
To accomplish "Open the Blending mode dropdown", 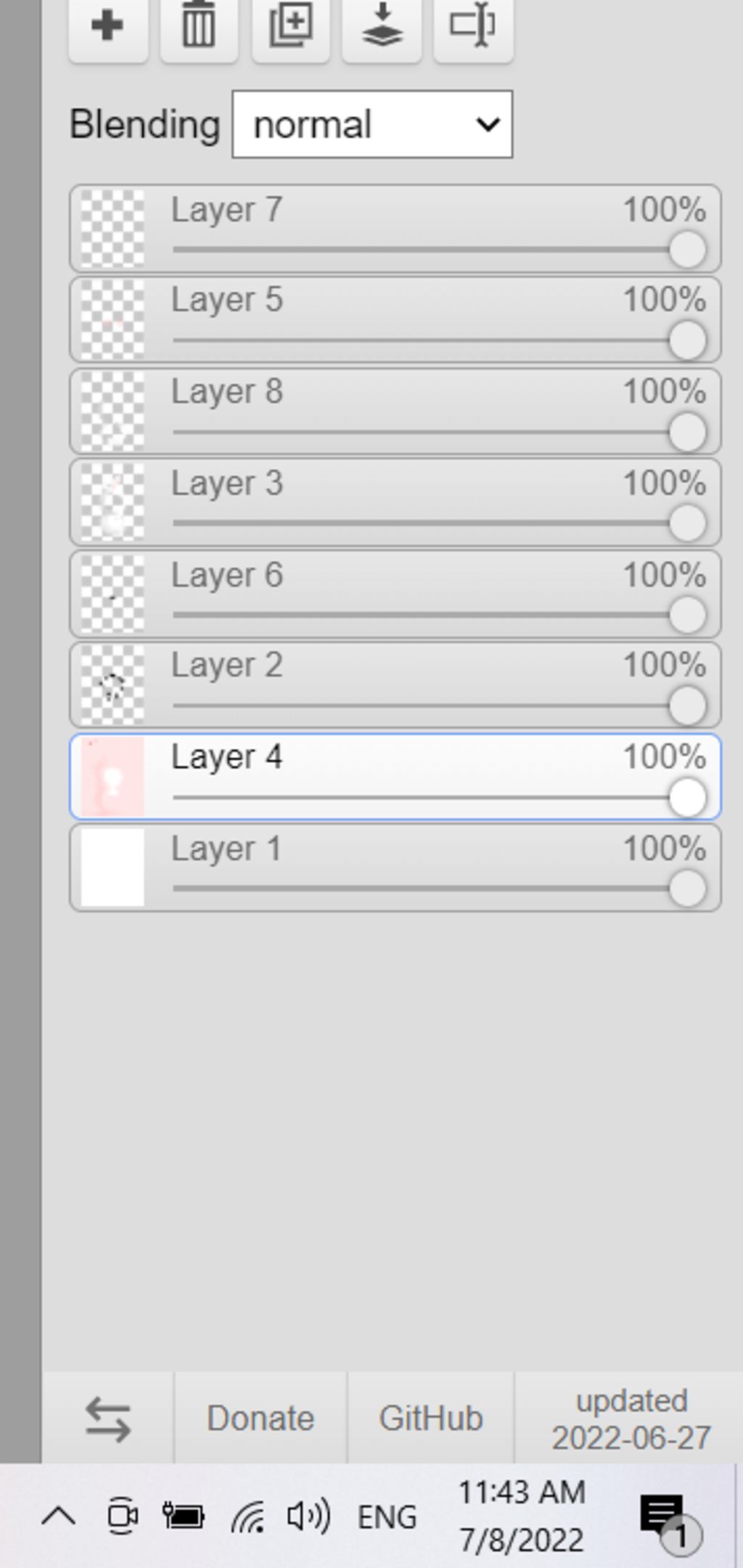I will coord(372,124).
